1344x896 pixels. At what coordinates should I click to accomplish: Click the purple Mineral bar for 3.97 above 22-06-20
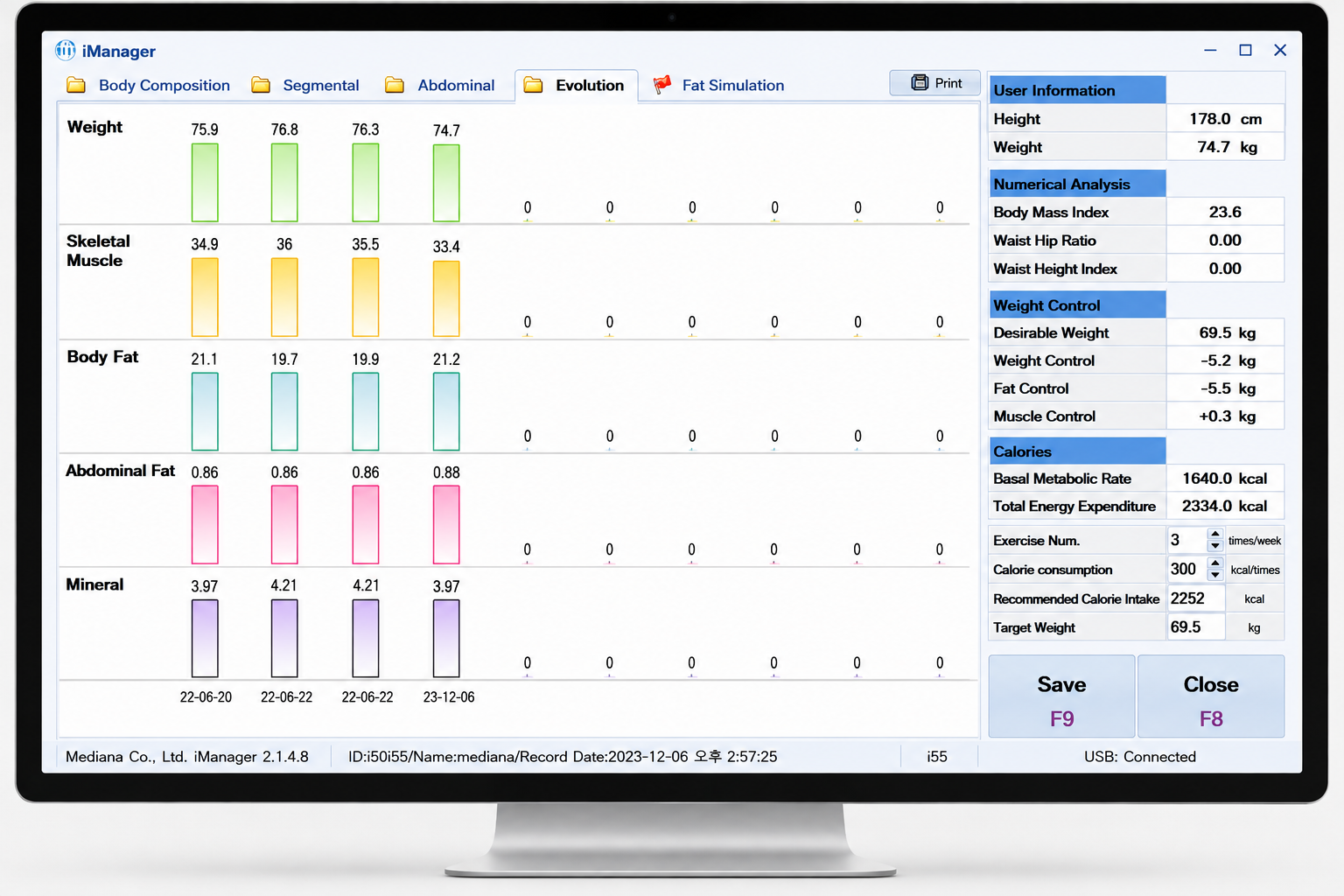tap(205, 639)
